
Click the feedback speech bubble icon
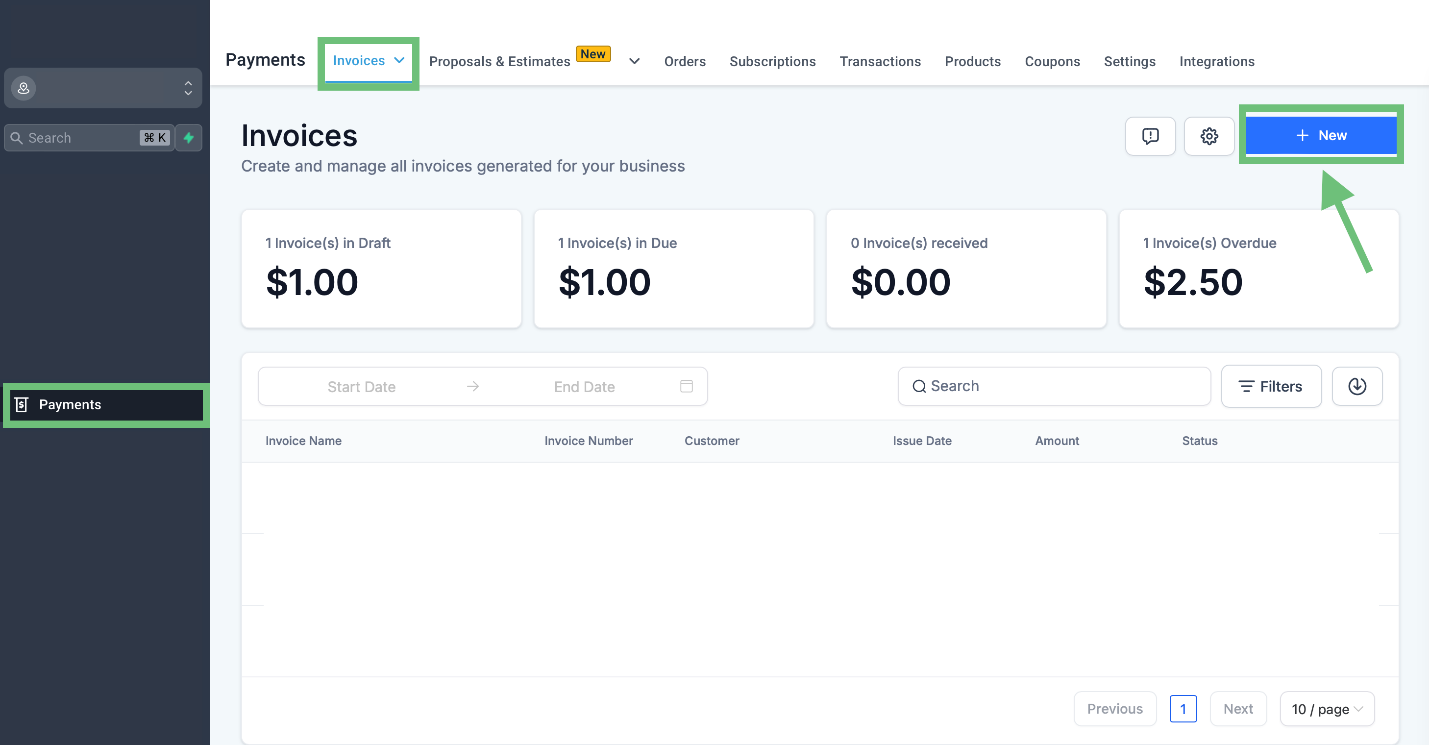tap(1150, 136)
